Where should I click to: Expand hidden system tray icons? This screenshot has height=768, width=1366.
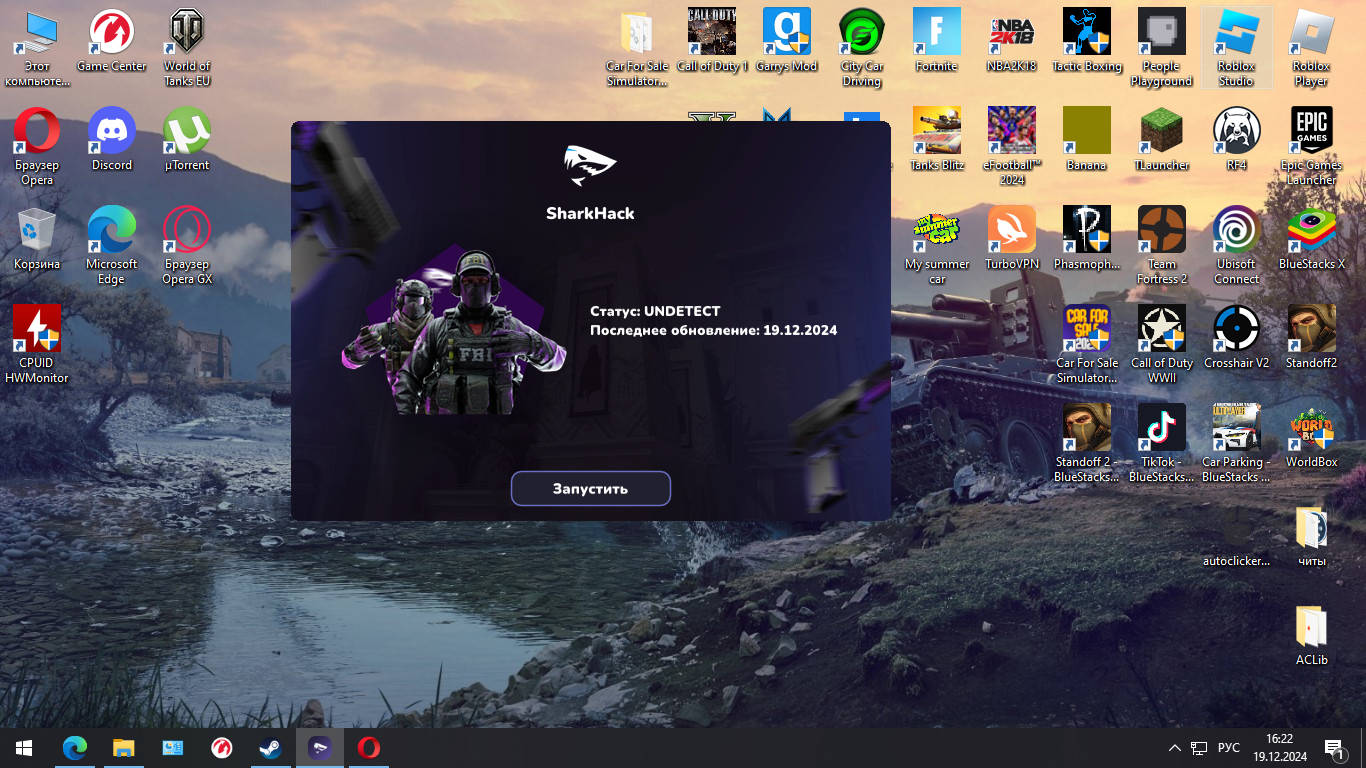(1175, 748)
